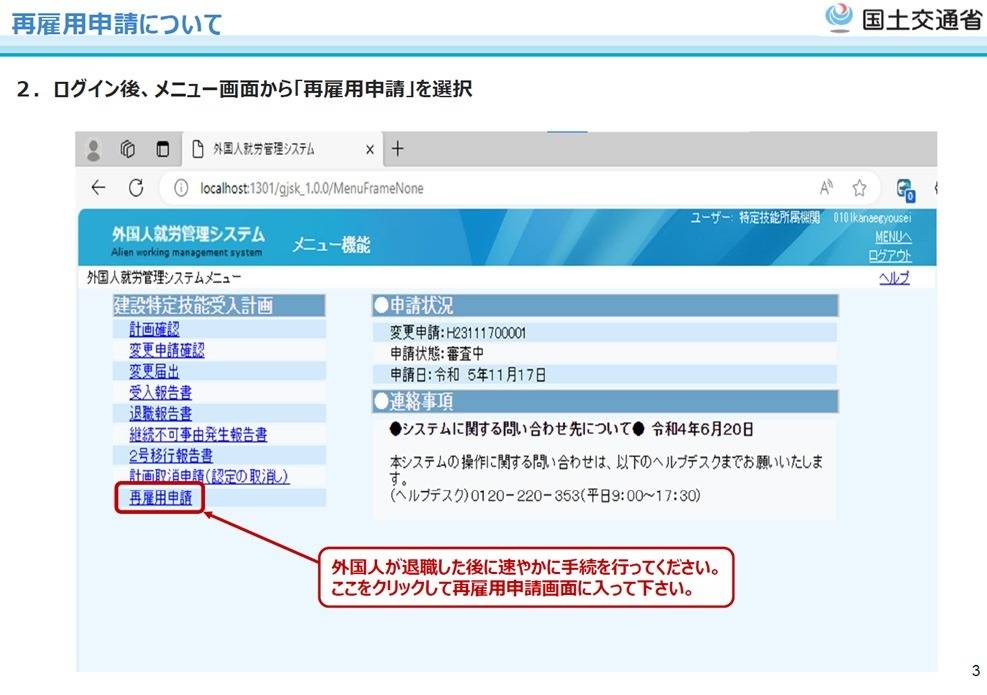This screenshot has height=695, width=987.
Task: View site information icon beside localhost URL
Action: (181, 188)
